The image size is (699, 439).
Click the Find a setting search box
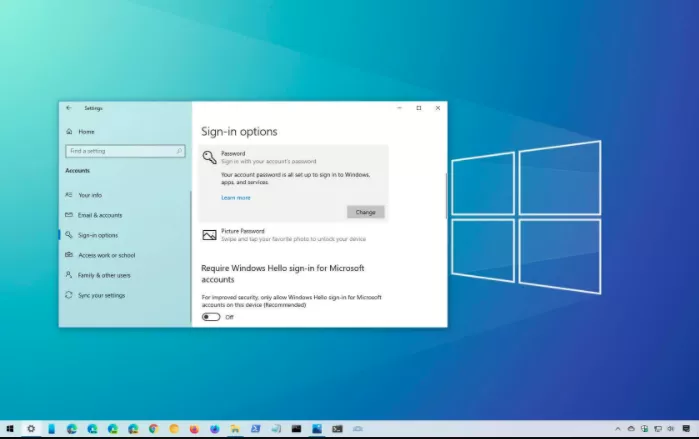point(125,151)
